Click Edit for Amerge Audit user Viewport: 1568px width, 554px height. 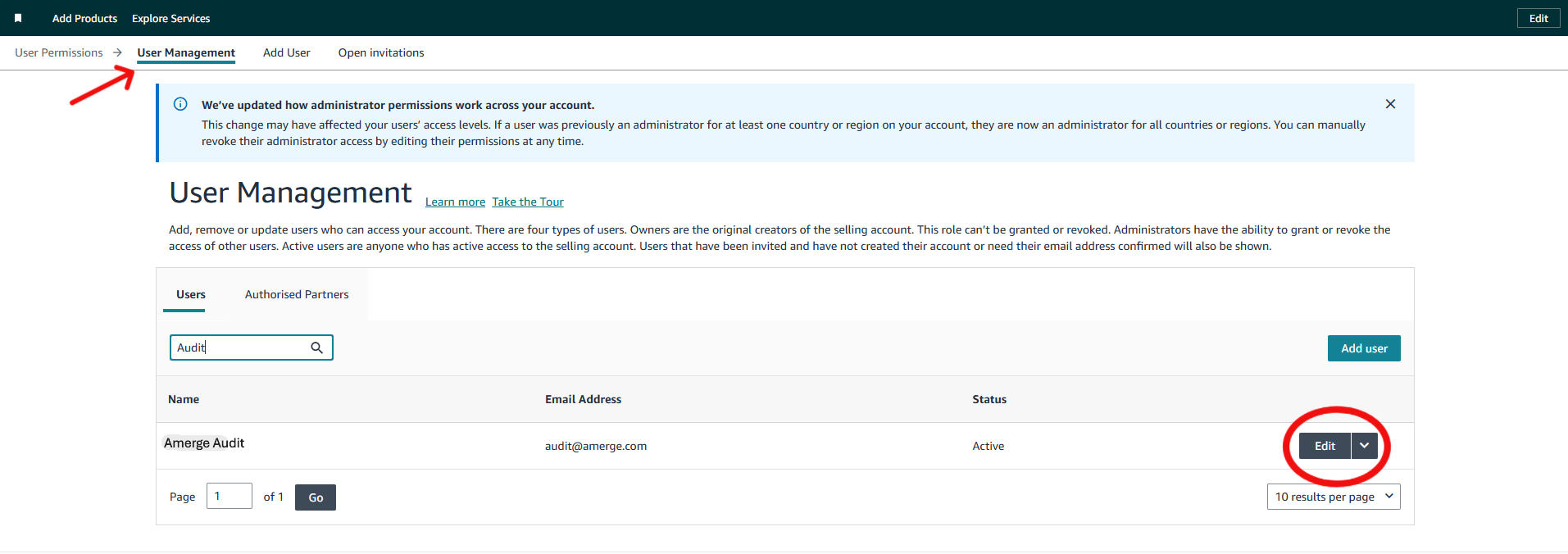point(1325,446)
